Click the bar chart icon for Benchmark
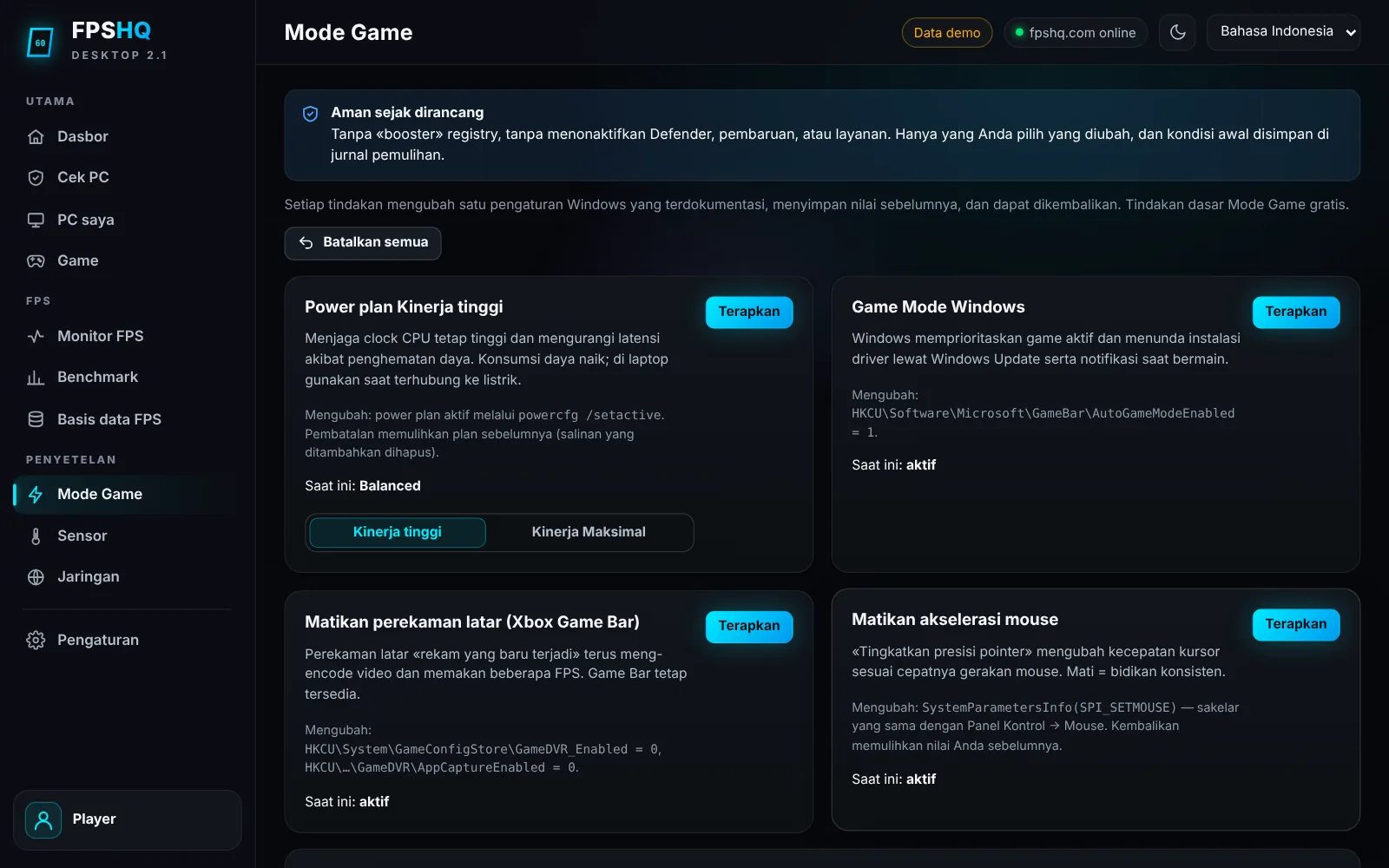Image resolution: width=1389 pixels, height=868 pixels. pyautogui.click(x=36, y=377)
